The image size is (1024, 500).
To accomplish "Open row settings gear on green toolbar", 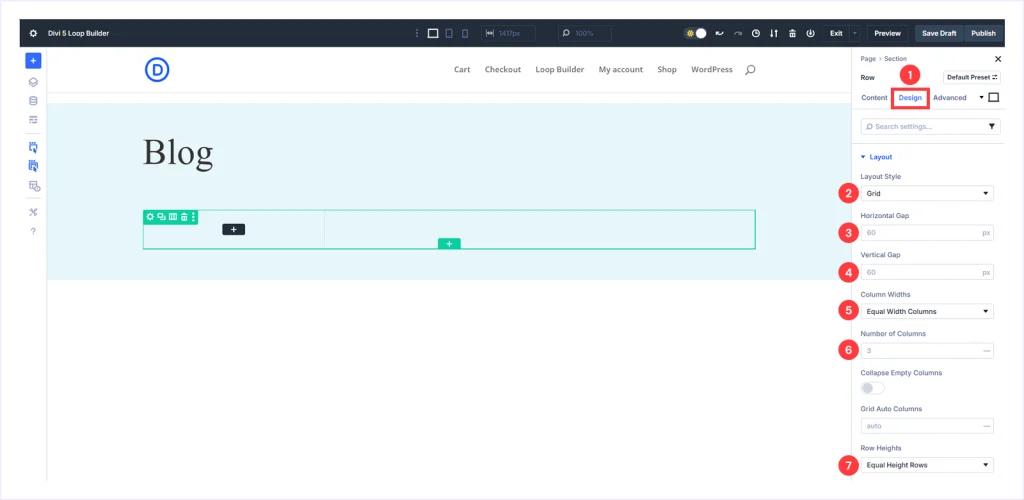I will coord(150,217).
